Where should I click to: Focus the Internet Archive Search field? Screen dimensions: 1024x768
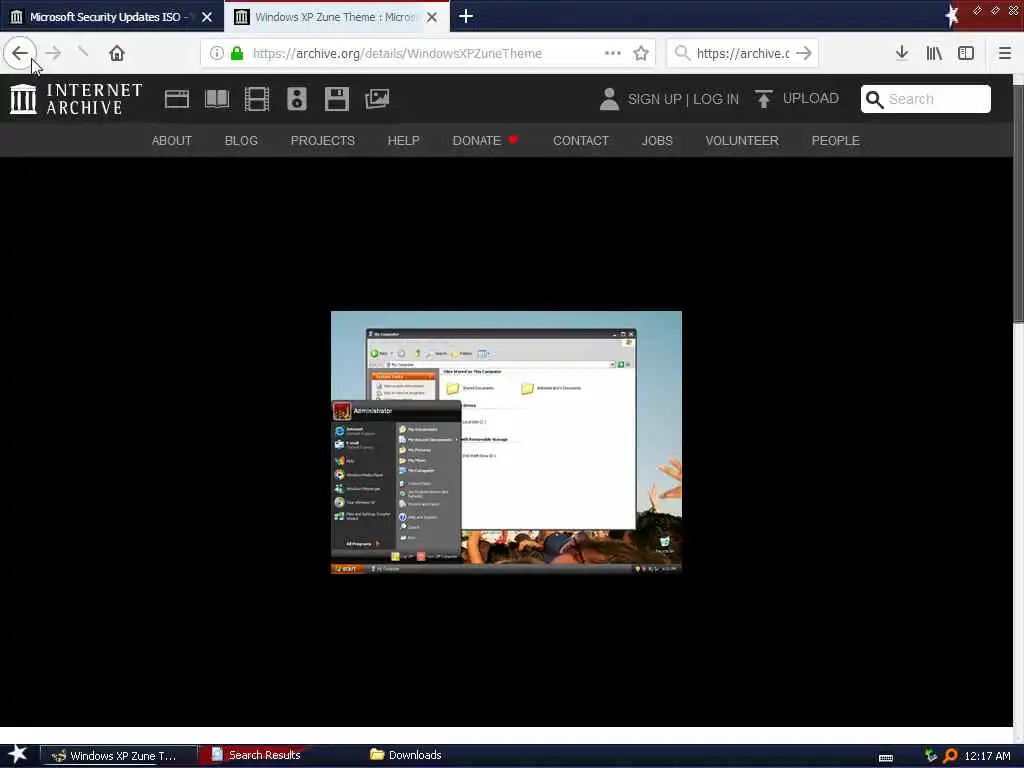[926, 99]
